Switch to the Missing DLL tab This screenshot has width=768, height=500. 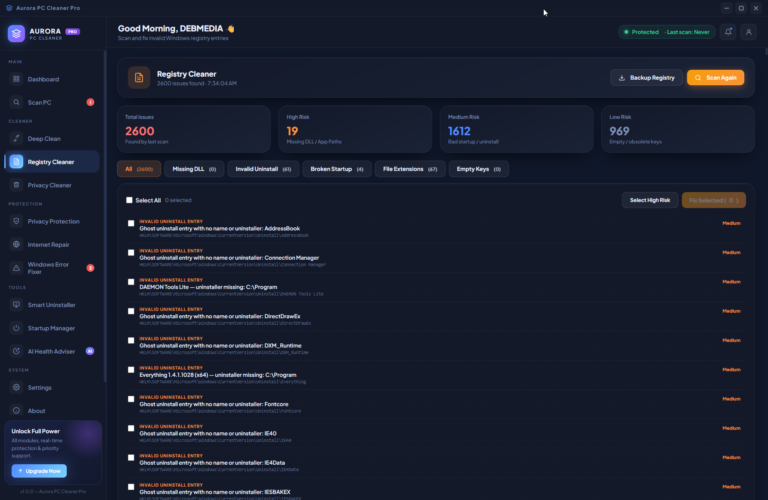tap(194, 169)
